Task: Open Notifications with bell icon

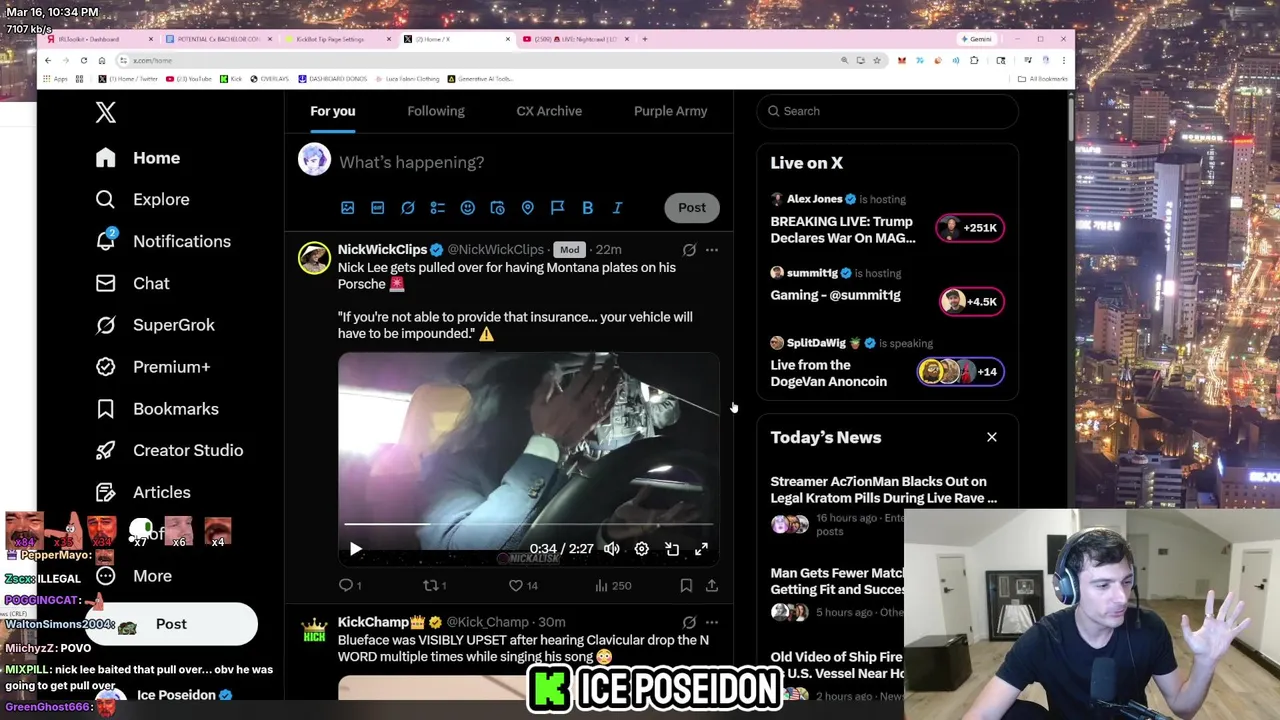Action: click(163, 241)
